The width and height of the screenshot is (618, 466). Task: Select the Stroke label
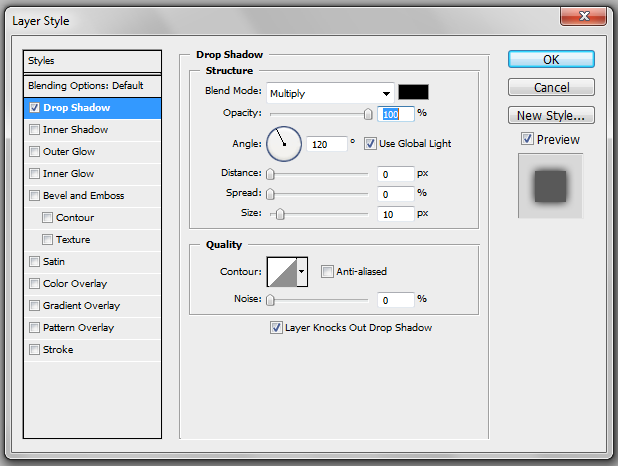(x=58, y=350)
